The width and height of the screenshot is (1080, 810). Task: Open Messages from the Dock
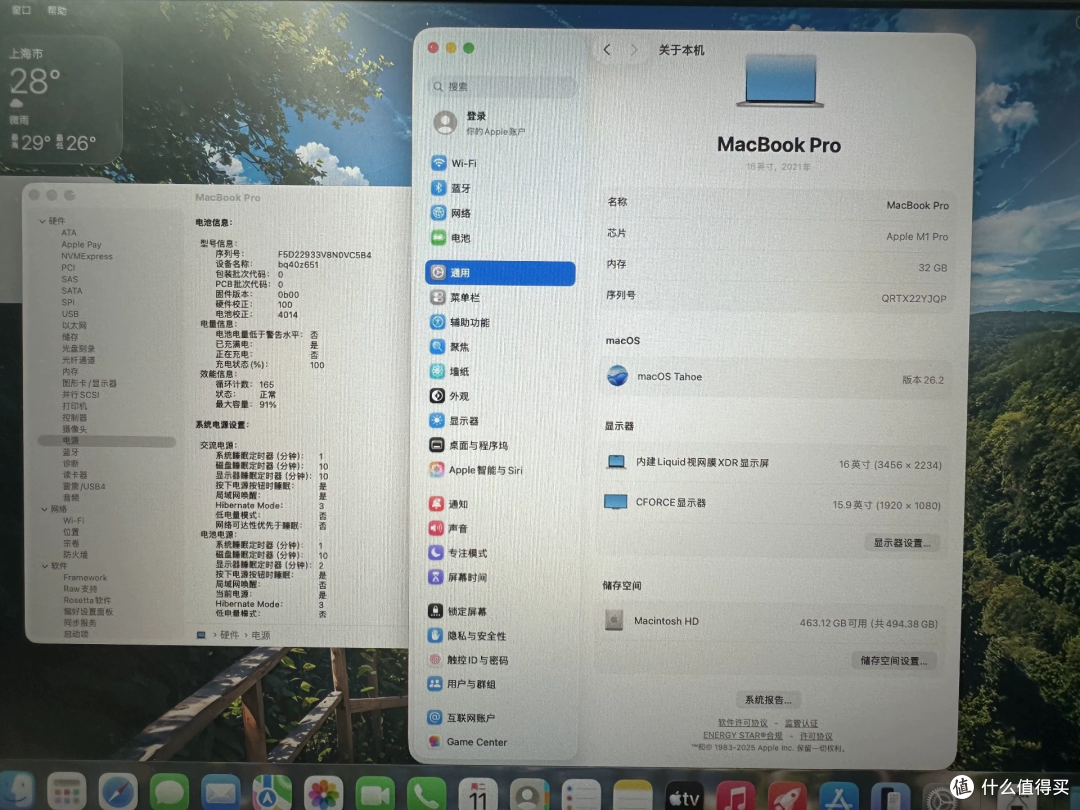pyautogui.click(x=169, y=792)
